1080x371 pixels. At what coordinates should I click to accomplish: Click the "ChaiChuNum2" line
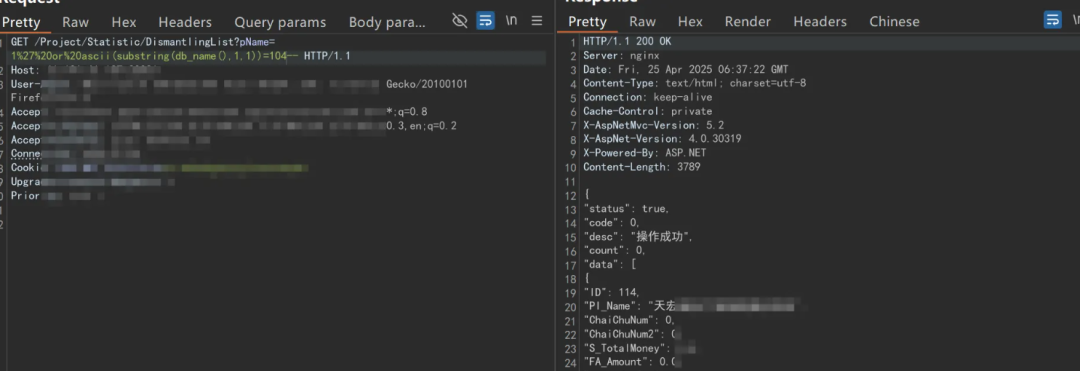tap(632, 334)
